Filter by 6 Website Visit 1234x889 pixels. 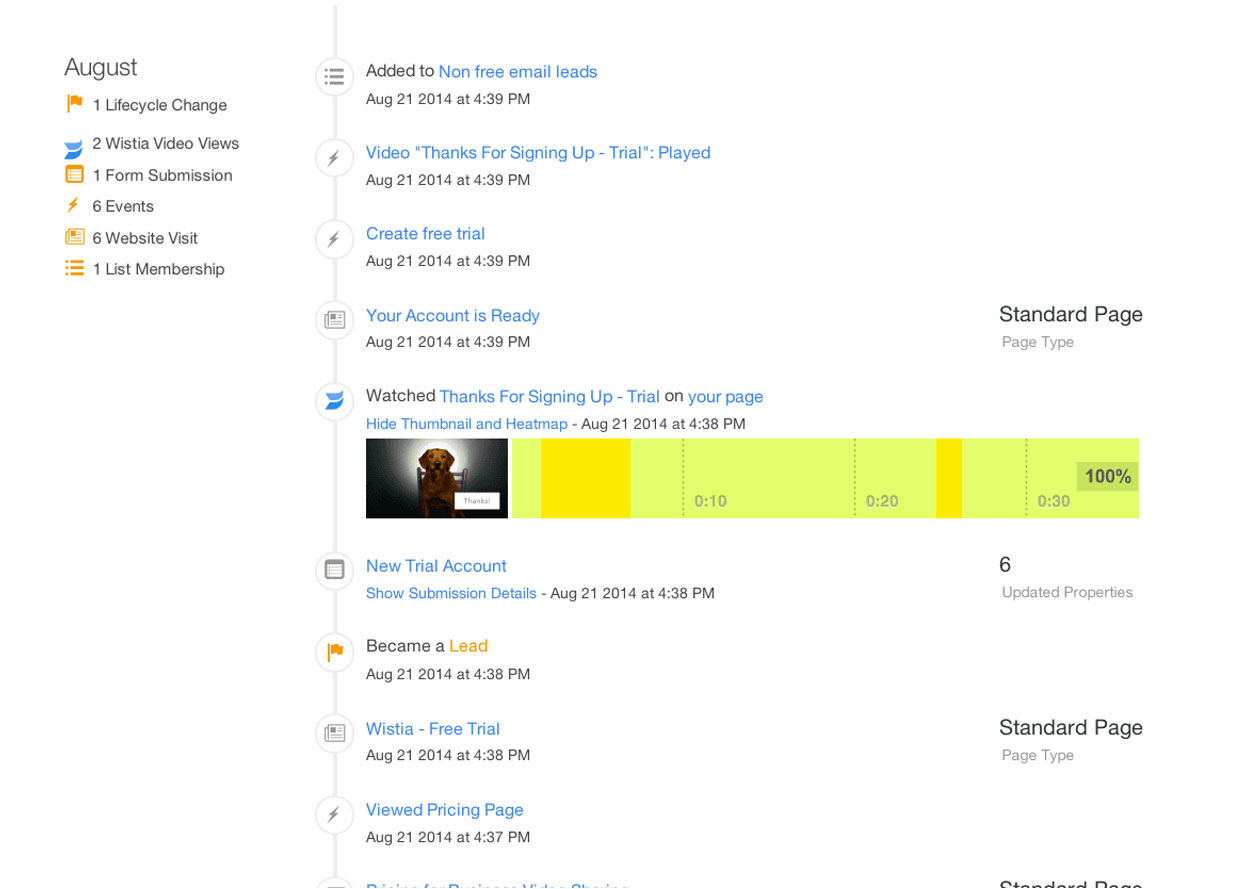tap(145, 238)
